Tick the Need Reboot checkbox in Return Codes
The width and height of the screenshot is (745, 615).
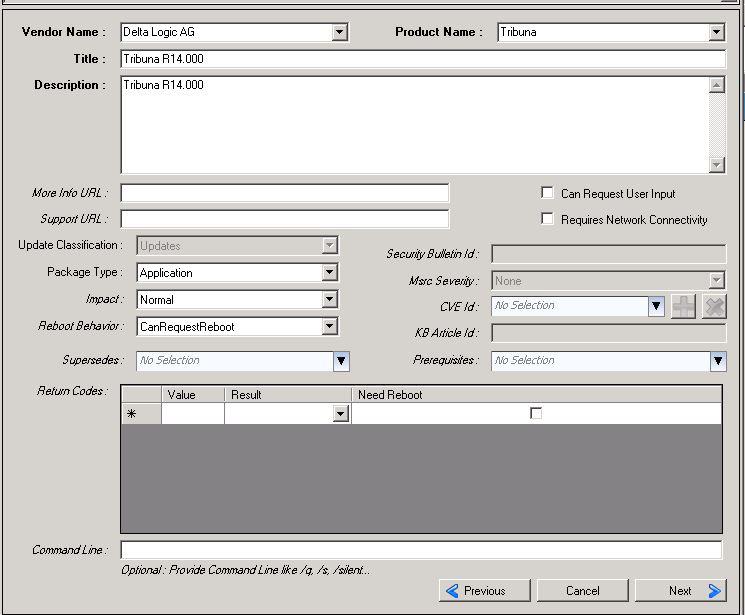click(x=535, y=413)
